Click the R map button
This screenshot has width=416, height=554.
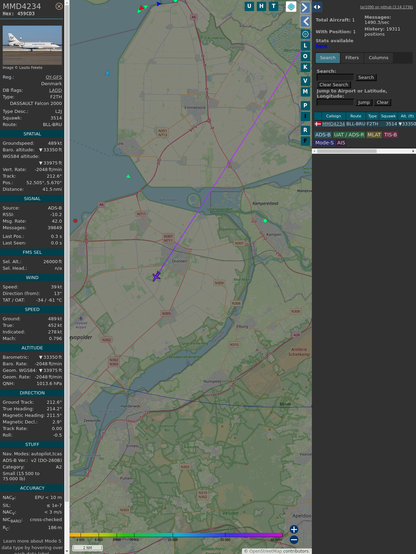point(305,130)
